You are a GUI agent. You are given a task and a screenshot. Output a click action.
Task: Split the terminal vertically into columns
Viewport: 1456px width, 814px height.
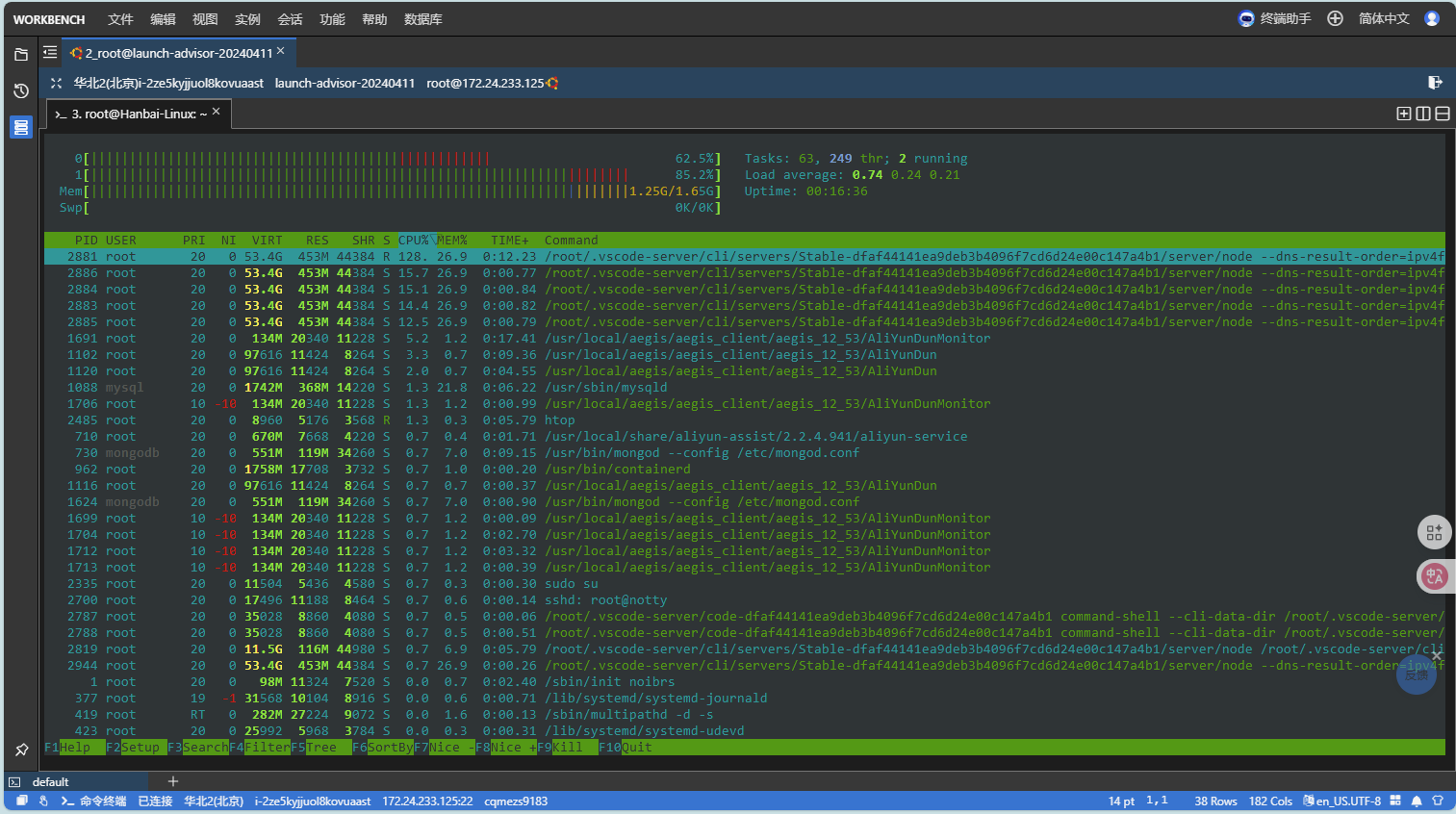tap(1423, 114)
